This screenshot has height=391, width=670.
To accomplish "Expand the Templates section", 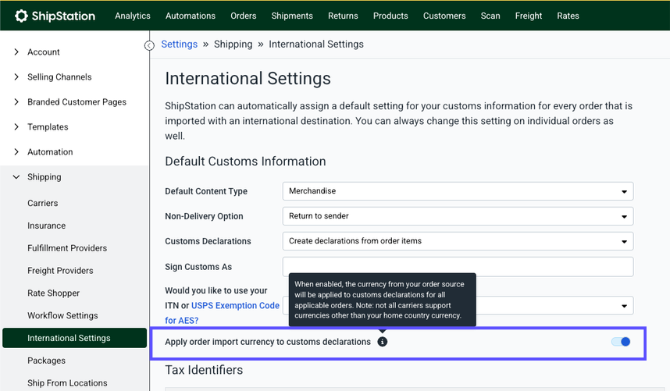I will (17, 127).
